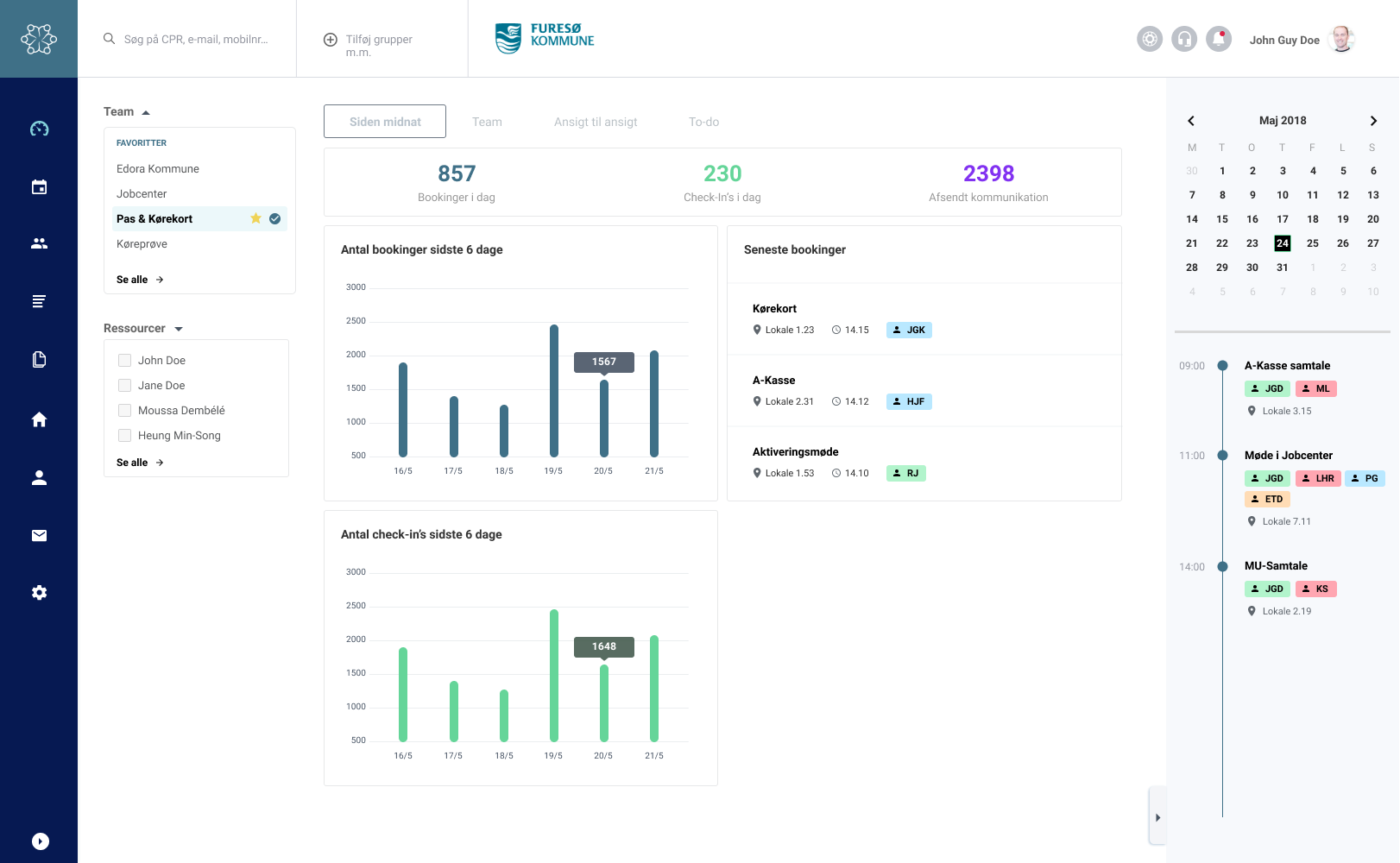Check the Moussa Dembélé resource checkbox

click(125, 411)
